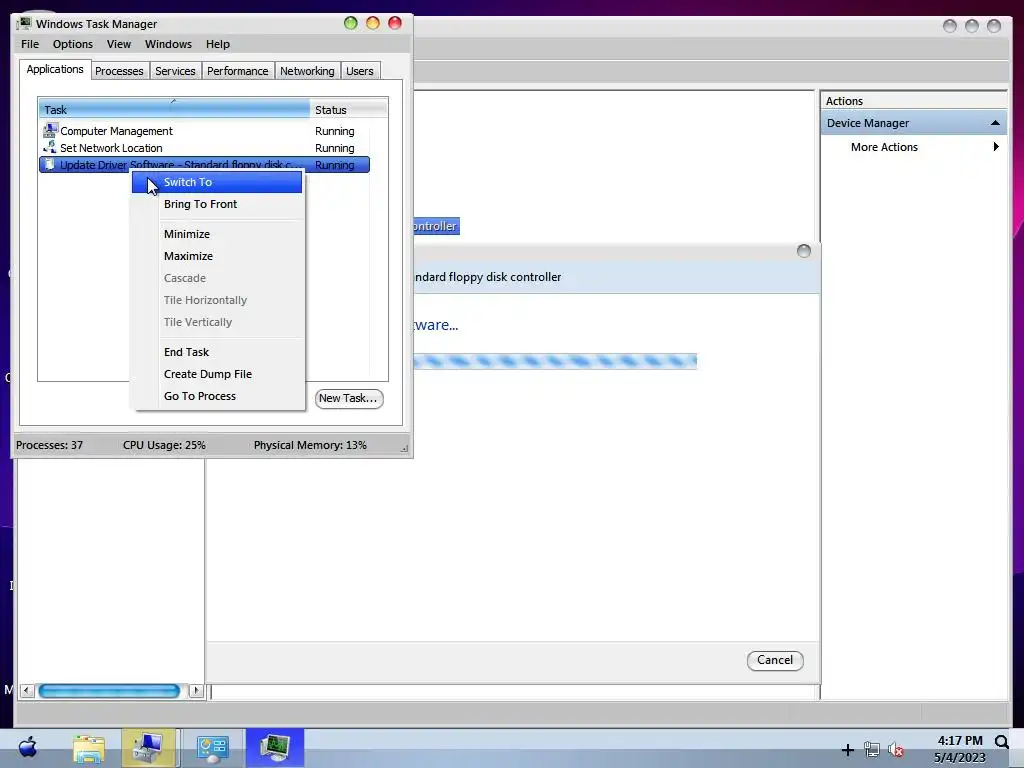This screenshot has width=1024, height=768.
Task: Expand More Actions submenu arrow
Action: point(996,147)
